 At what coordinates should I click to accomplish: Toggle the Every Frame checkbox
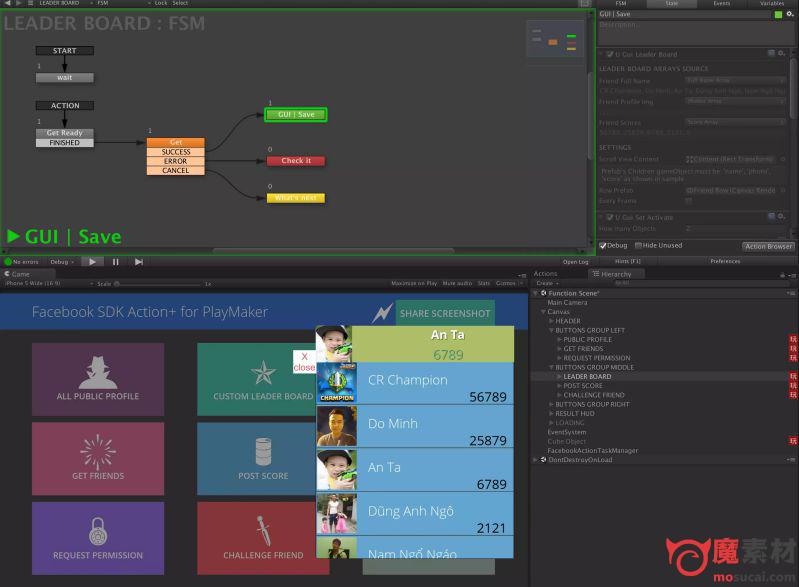tap(689, 201)
